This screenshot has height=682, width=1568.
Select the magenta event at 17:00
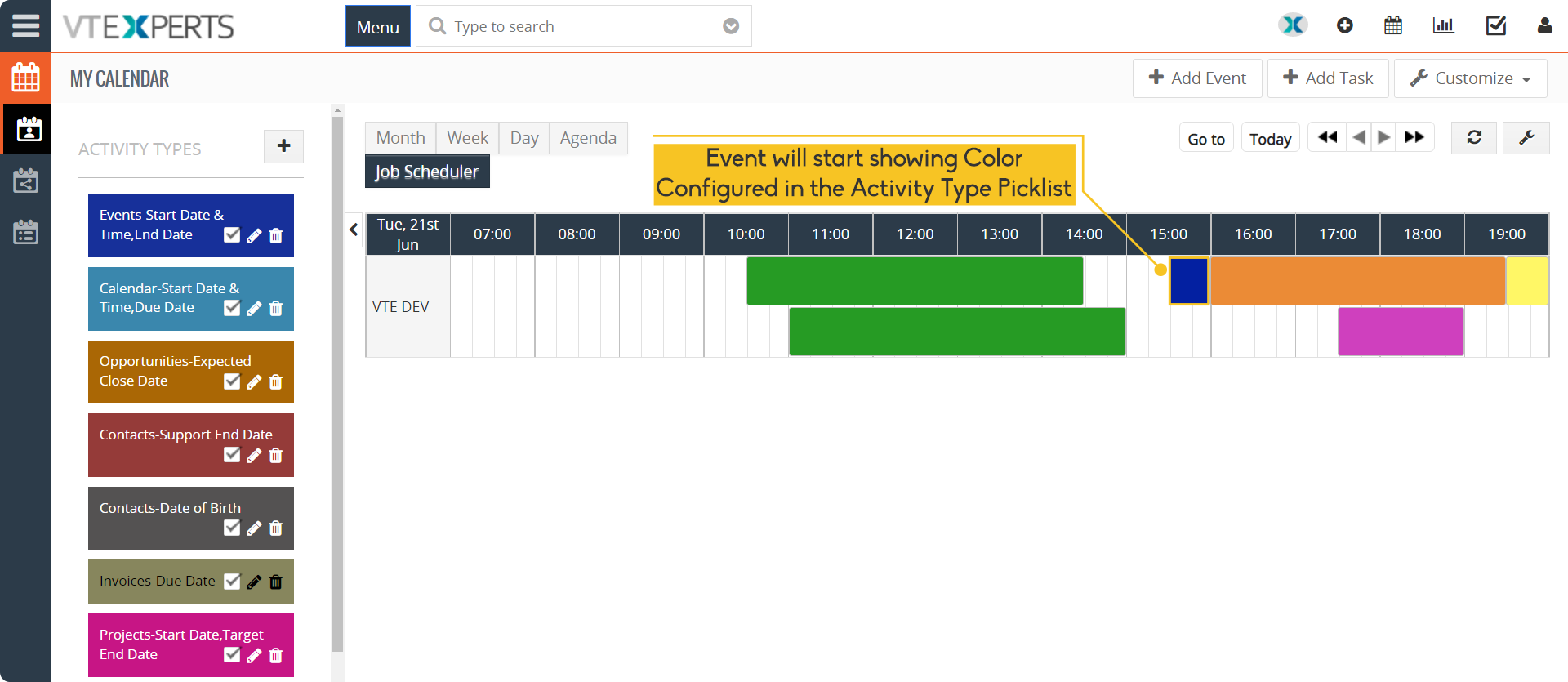tap(1401, 332)
